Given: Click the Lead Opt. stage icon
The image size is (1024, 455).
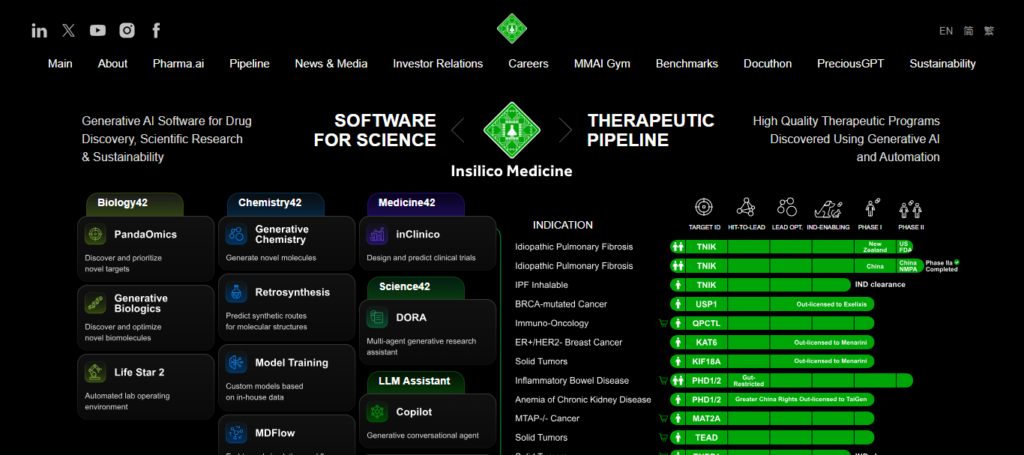Looking at the screenshot, I should click(x=787, y=208).
